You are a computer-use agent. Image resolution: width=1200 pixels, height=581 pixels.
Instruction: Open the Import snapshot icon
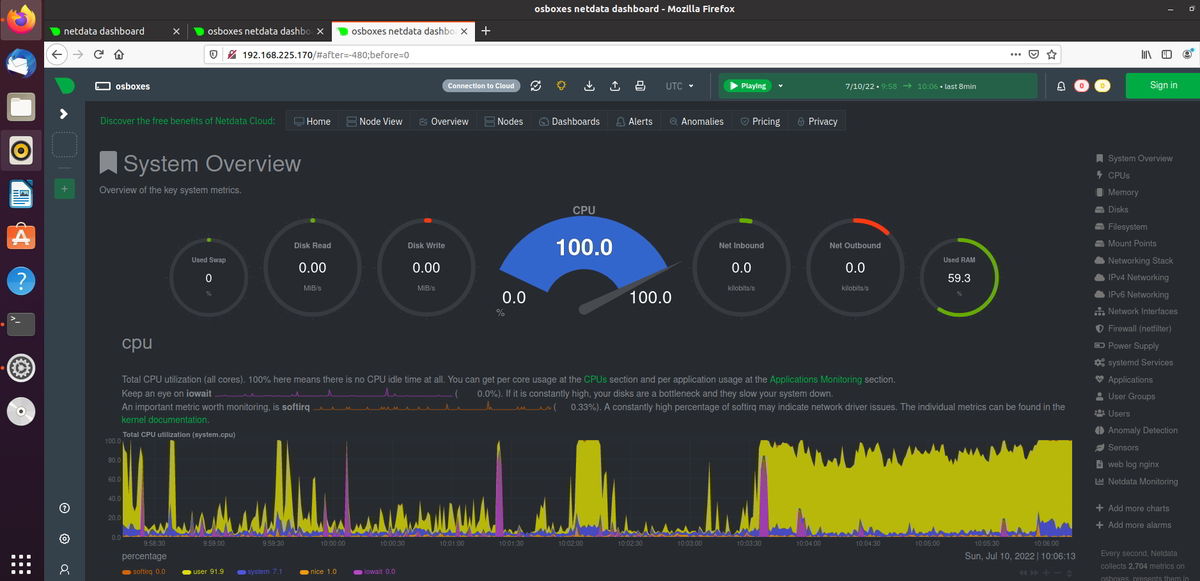coord(590,86)
